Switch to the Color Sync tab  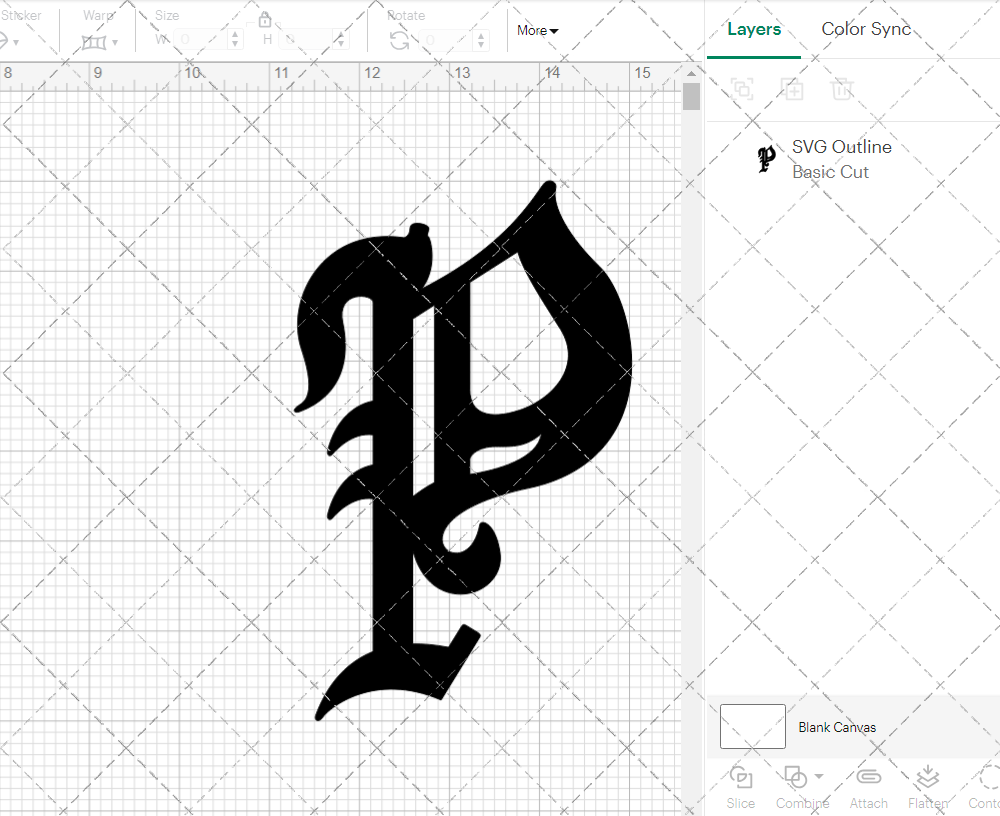click(866, 29)
